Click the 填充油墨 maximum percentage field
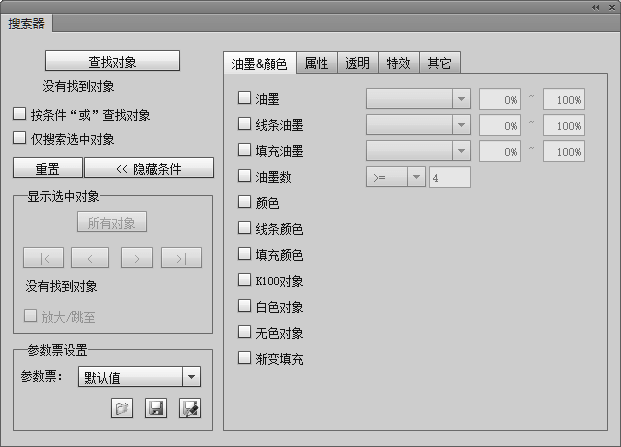This screenshot has height=447, width=621. click(x=564, y=151)
